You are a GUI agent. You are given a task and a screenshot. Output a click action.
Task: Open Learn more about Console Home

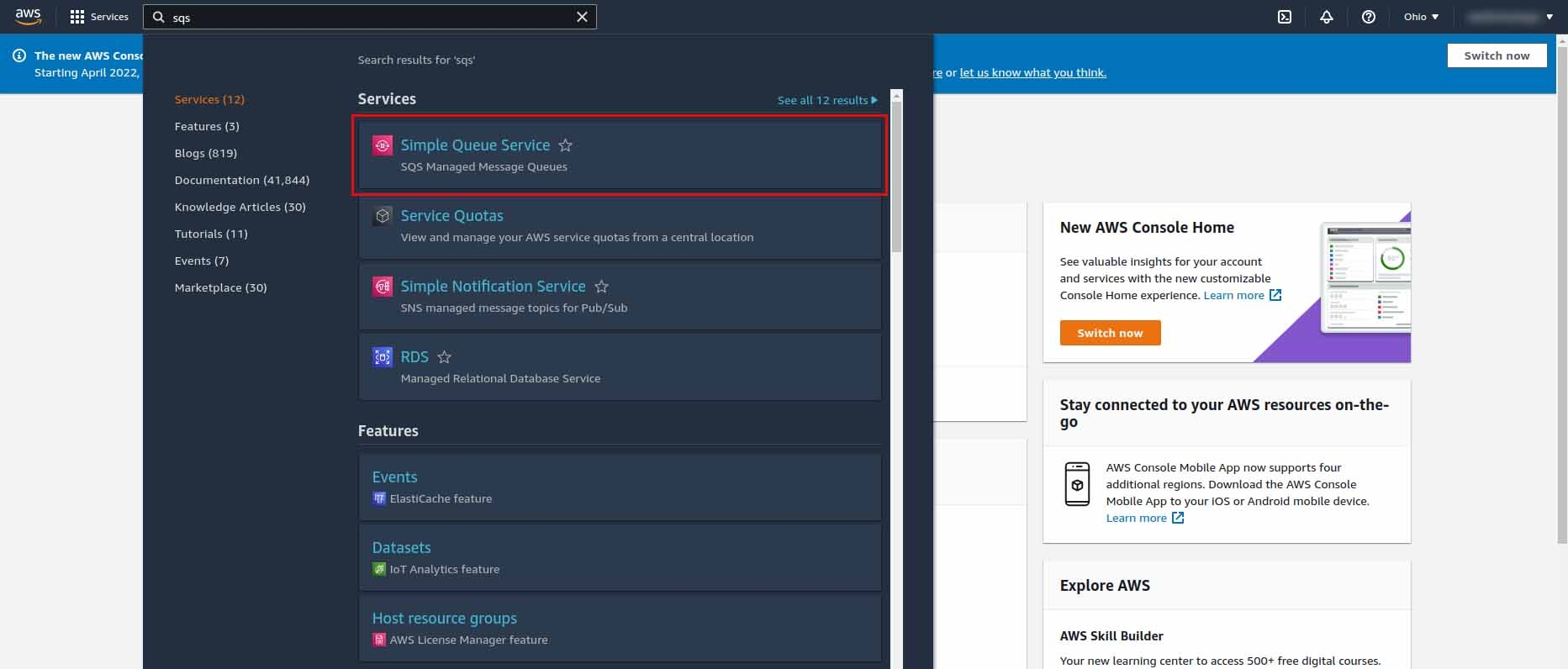(x=1243, y=295)
